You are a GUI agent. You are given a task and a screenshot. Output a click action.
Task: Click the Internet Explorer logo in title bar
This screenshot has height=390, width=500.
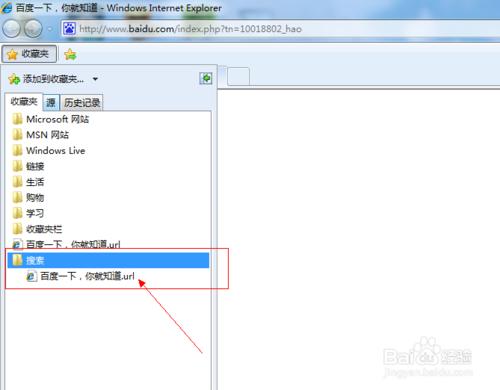[x=7, y=8]
